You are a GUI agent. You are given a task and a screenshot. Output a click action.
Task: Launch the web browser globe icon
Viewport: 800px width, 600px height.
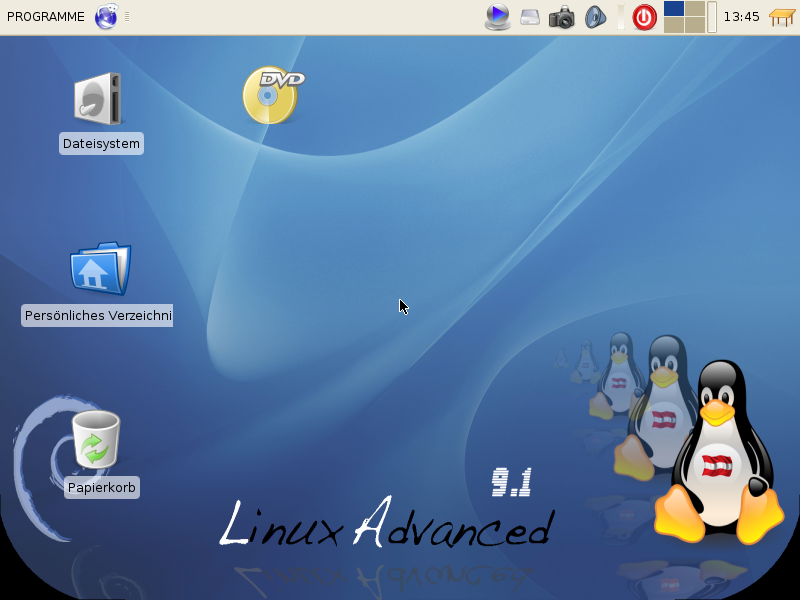tap(106, 17)
